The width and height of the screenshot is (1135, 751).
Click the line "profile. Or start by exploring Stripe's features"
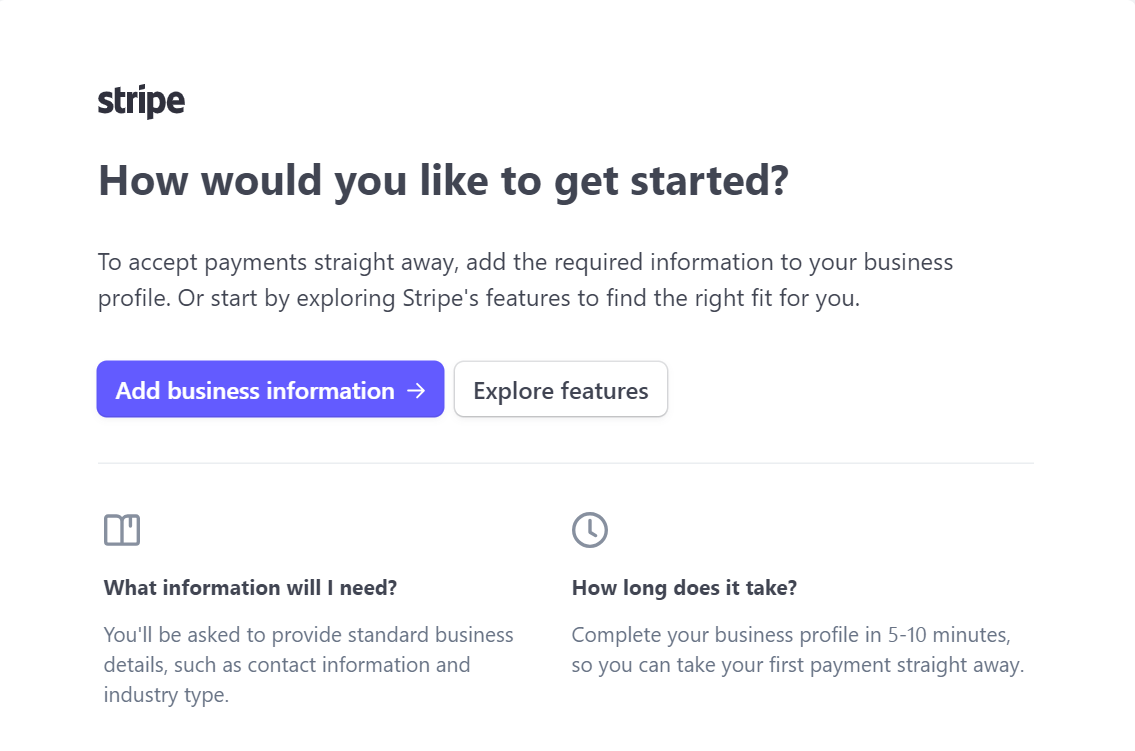pos(478,298)
